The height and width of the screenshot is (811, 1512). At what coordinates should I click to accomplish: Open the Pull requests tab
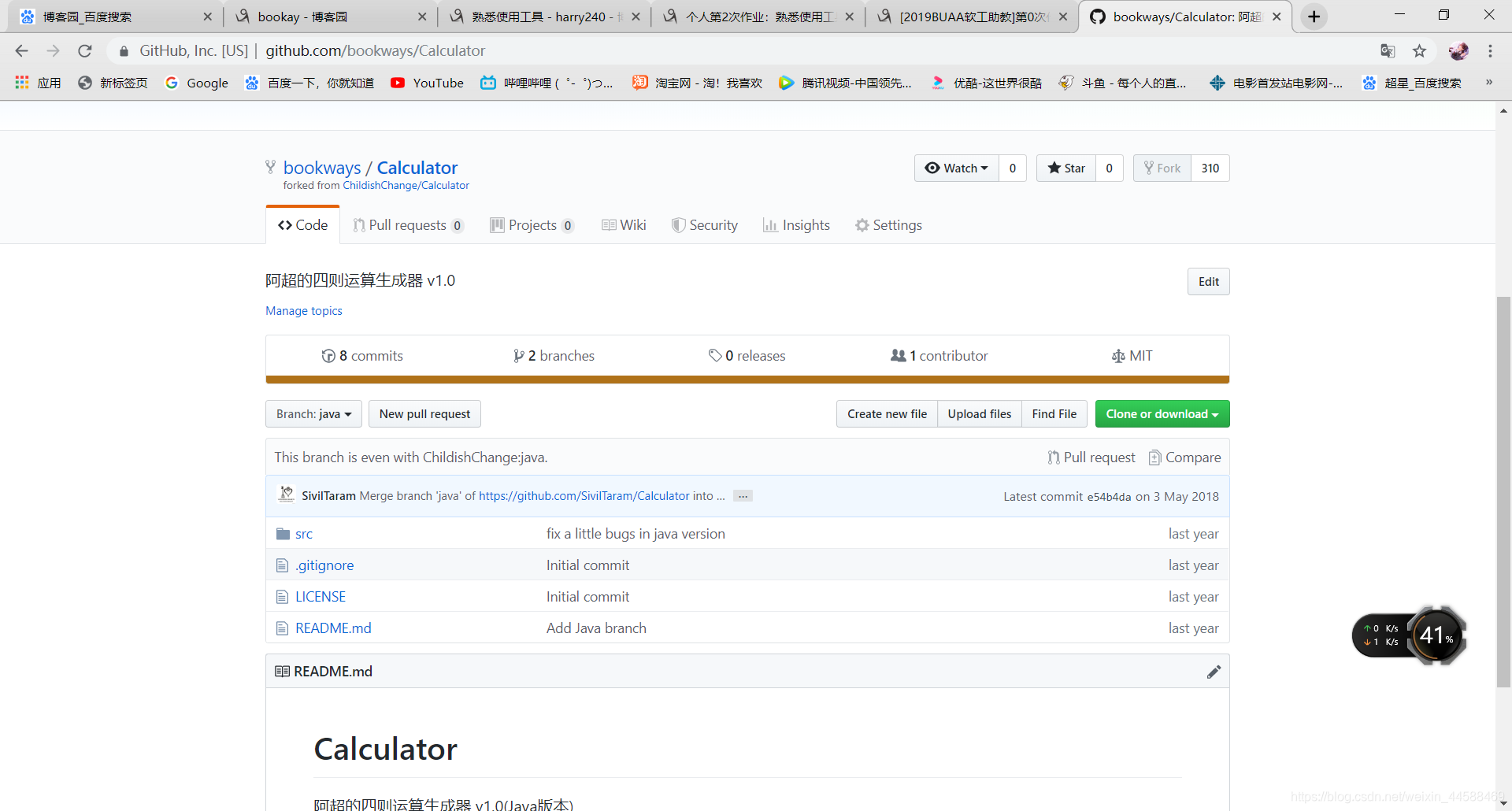coord(408,225)
